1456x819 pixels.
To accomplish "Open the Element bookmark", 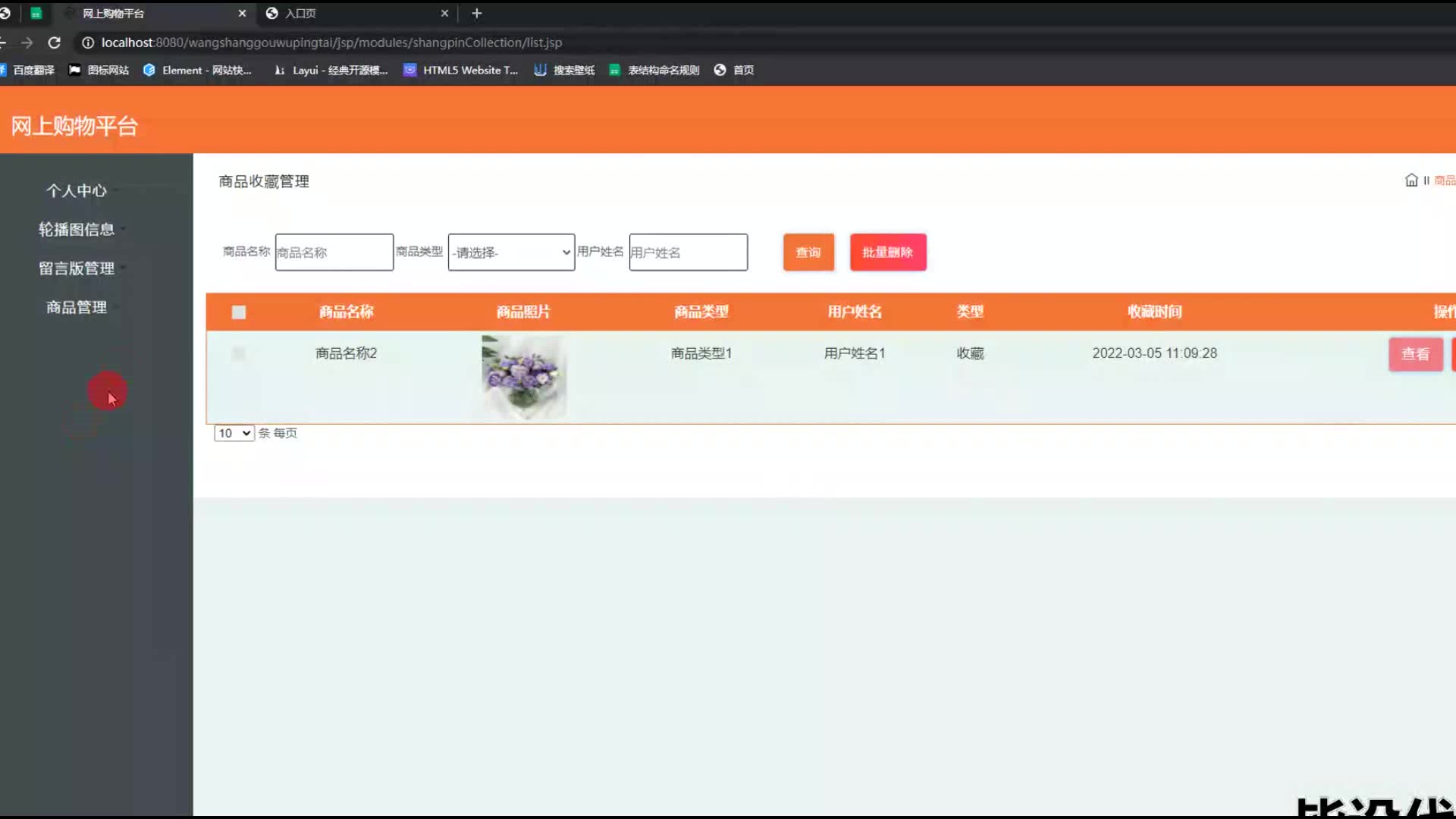I will 197,70.
